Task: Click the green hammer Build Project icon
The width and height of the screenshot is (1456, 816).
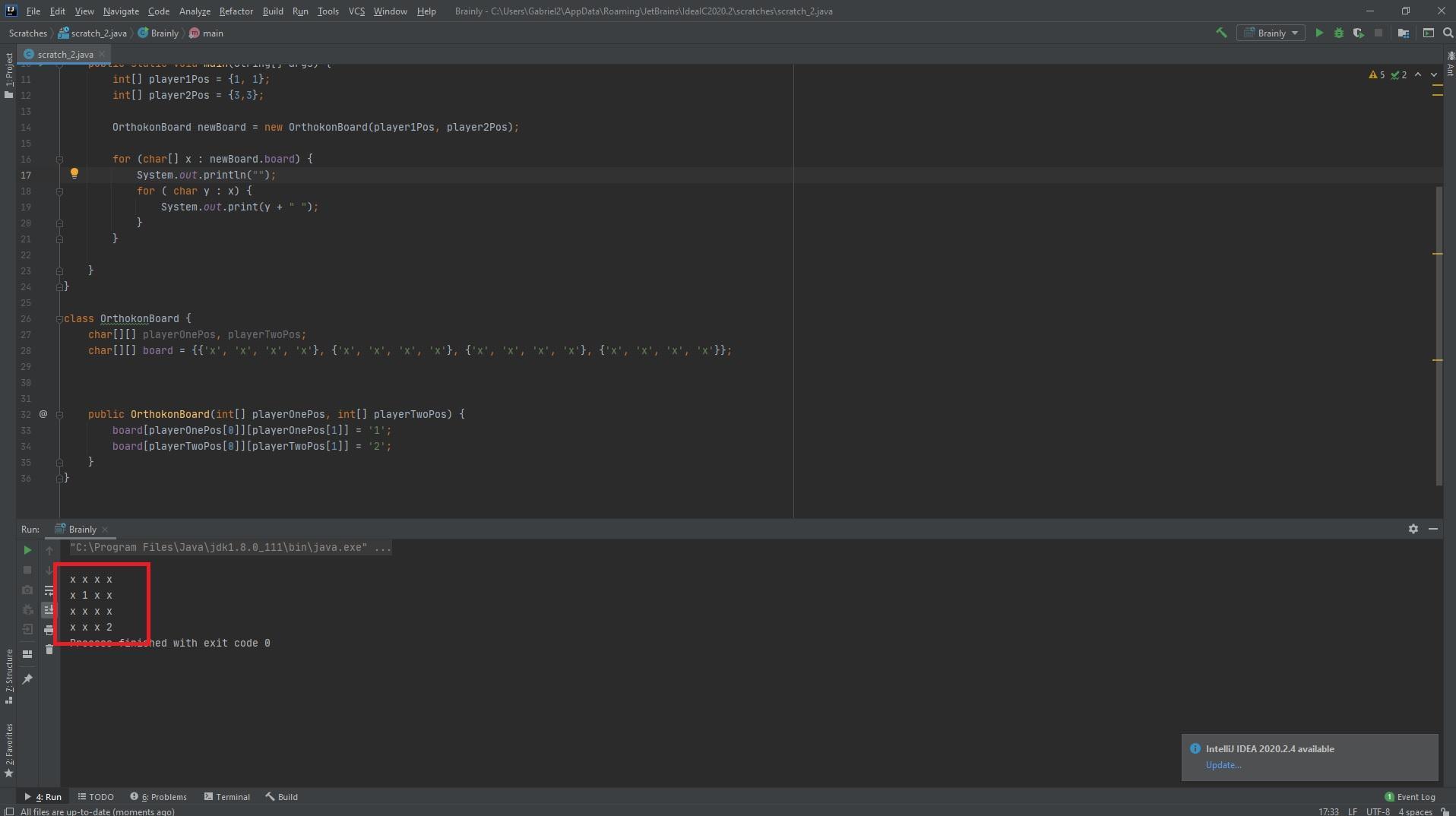Action: point(1221,33)
